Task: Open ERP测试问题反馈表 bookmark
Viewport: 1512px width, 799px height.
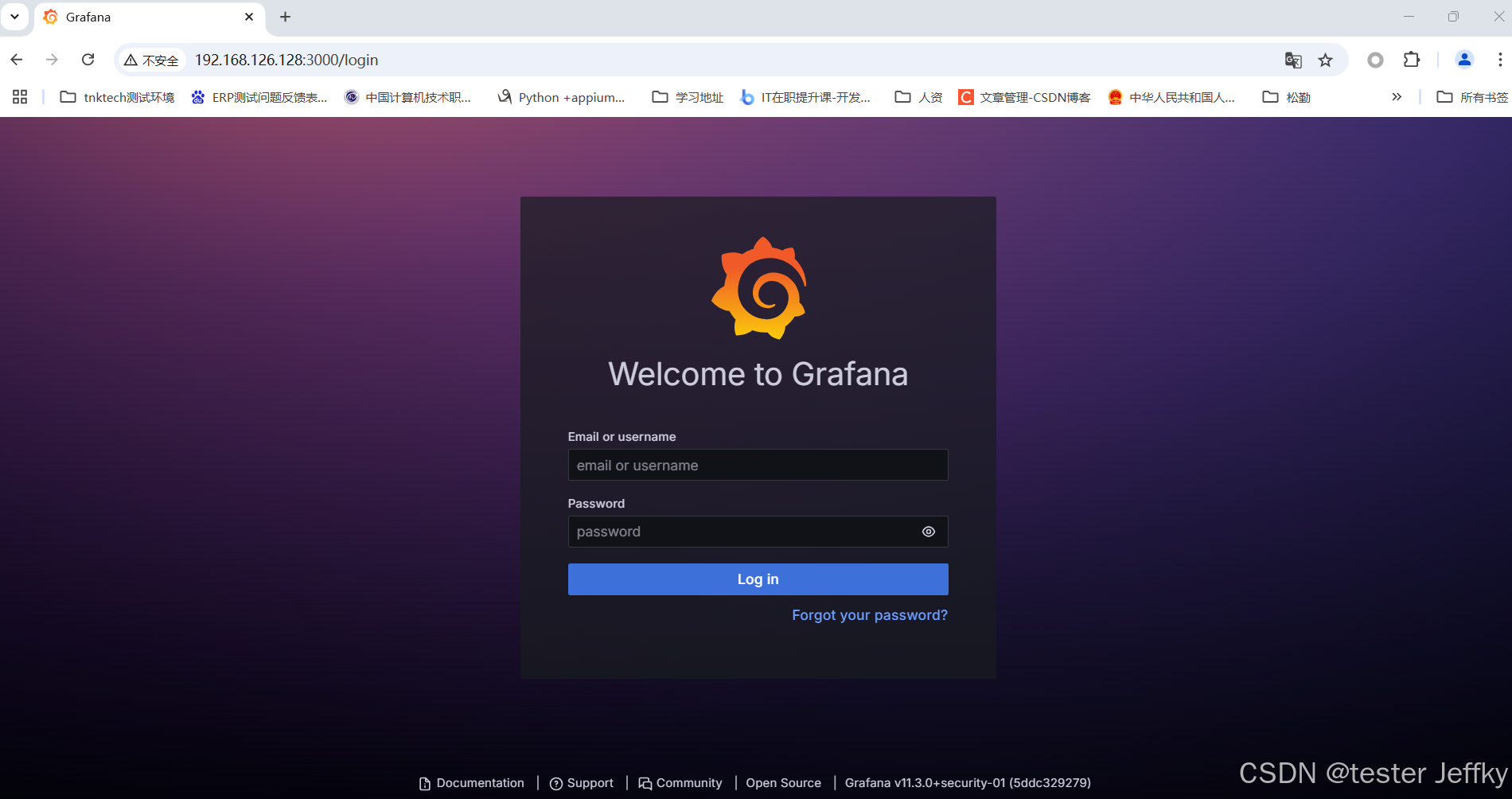Action: point(259,97)
